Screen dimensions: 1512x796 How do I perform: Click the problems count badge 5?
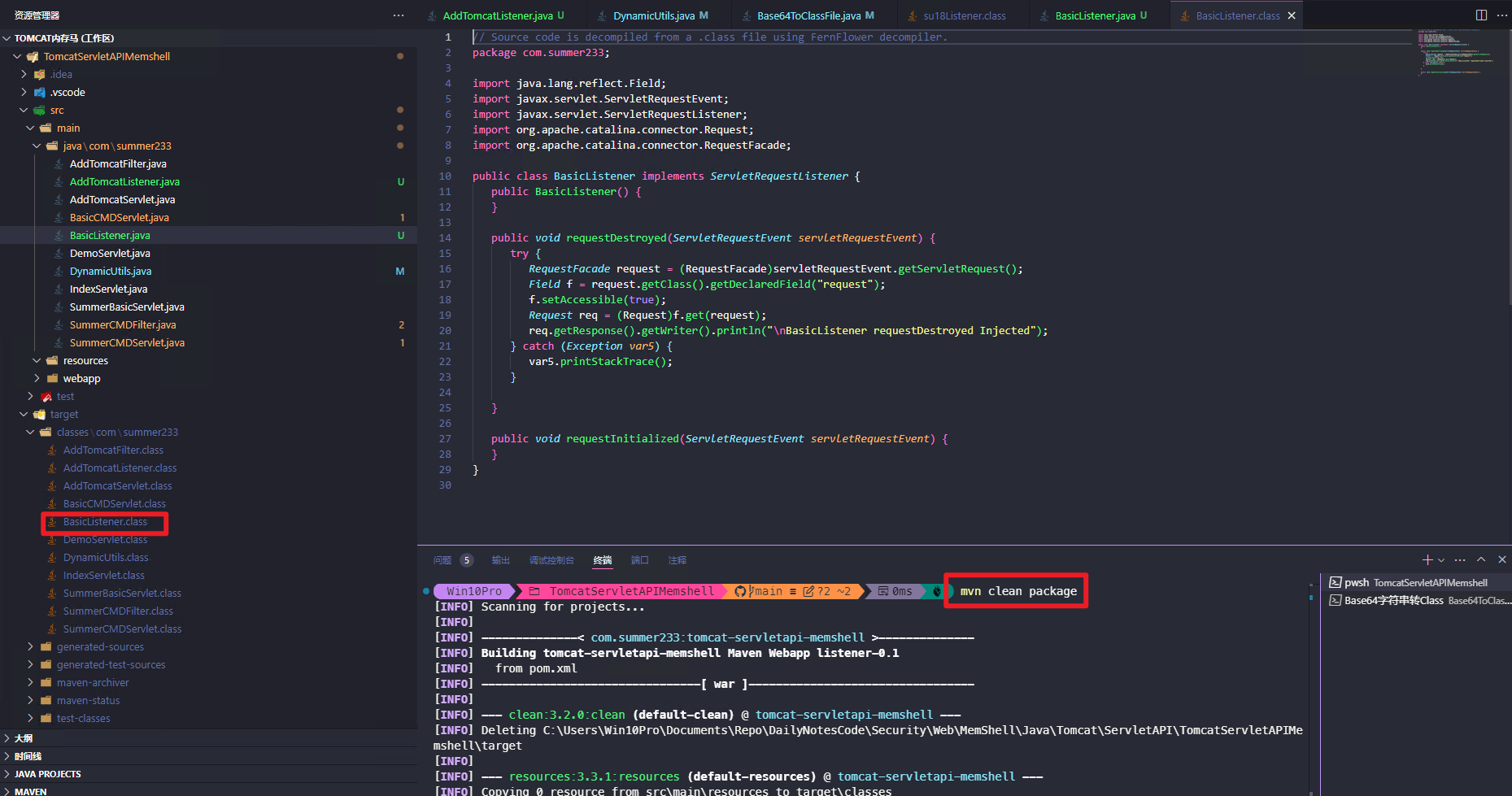pos(466,559)
